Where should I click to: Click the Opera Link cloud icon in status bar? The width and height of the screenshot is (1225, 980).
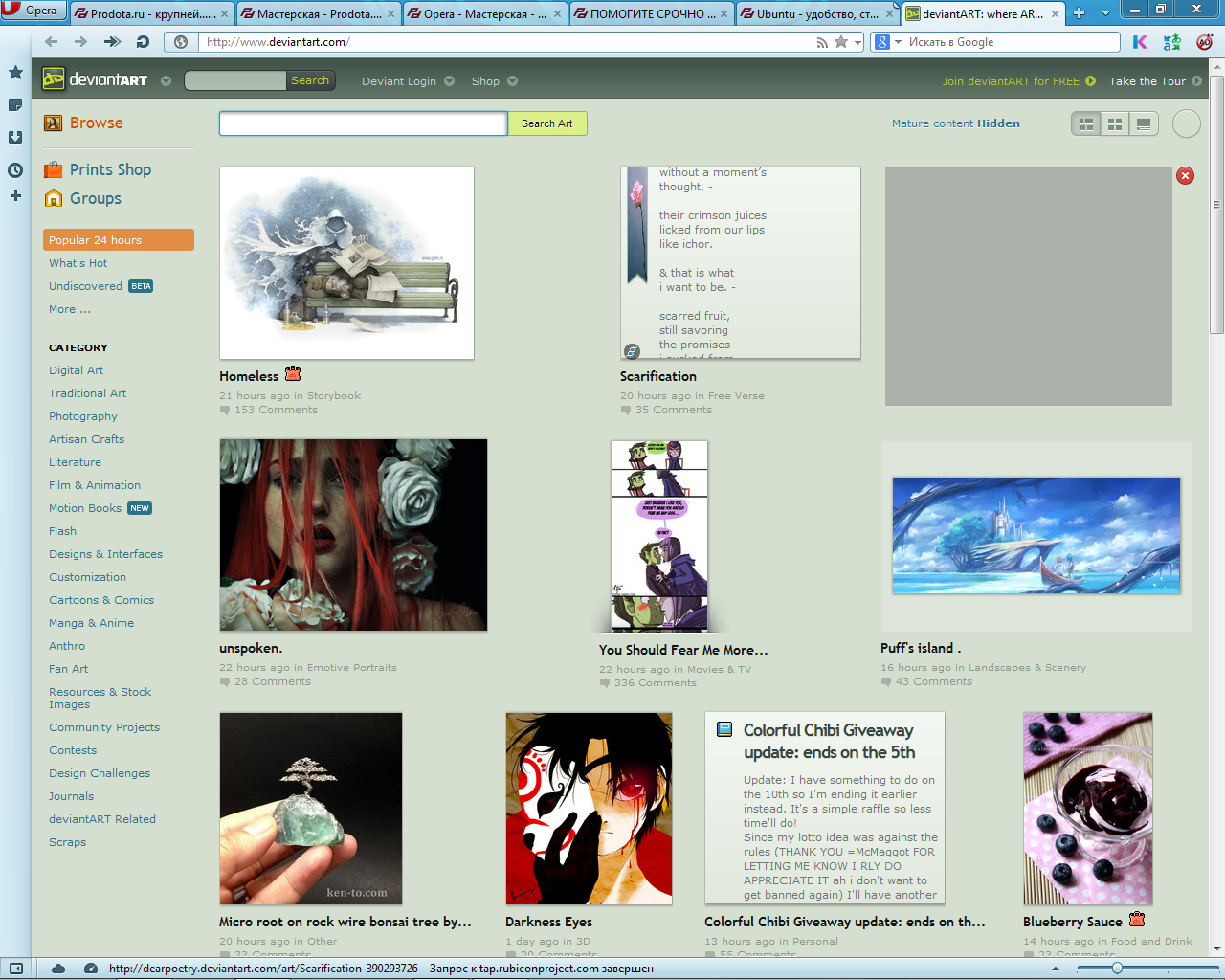pos(58,969)
